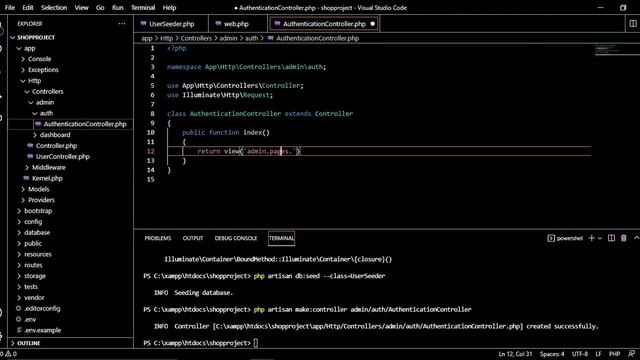This screenshot has width=640, height=360.
Task: Expand the OUTLINE section
Action: point(13,343)
